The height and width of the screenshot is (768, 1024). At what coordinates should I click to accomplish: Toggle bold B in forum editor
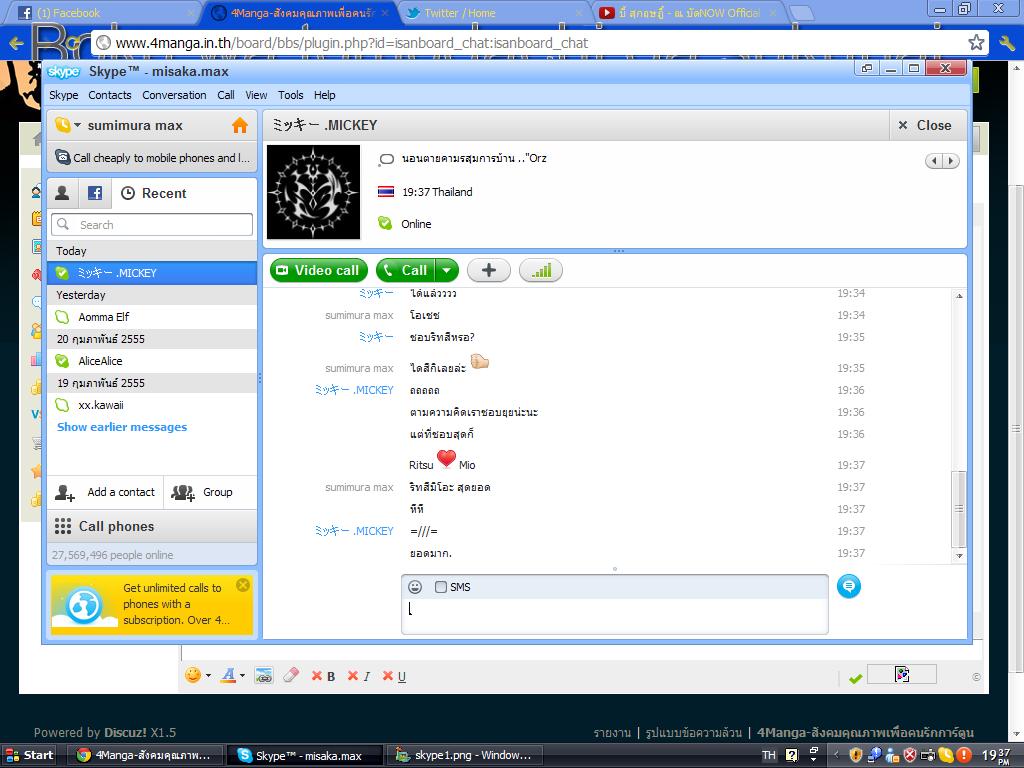coord(323,677)
